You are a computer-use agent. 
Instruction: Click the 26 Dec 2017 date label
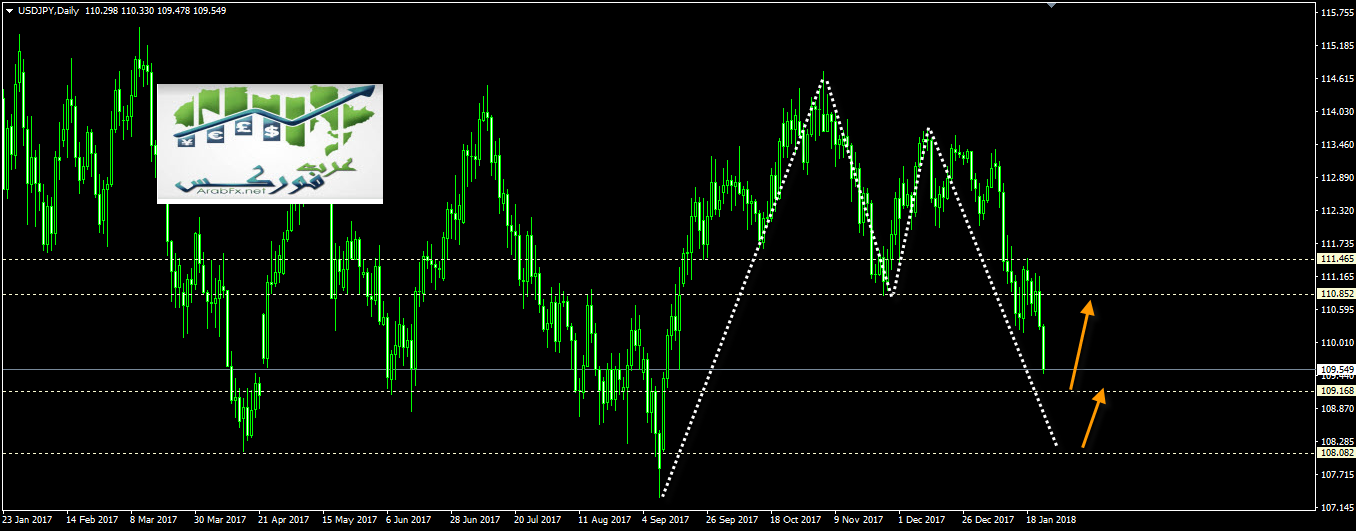pos(987,521)
